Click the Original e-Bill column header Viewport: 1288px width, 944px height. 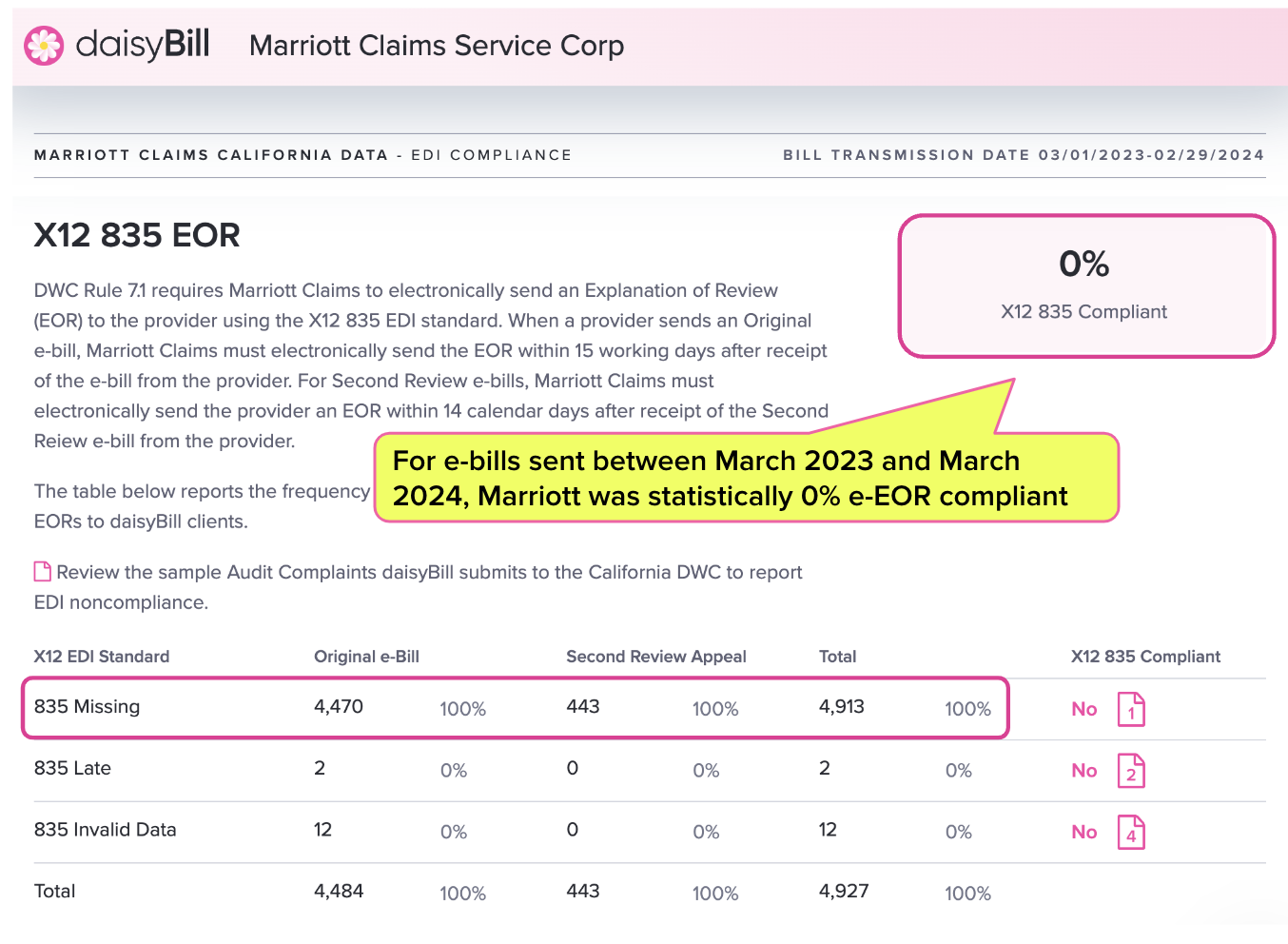click(x=366, y=657)
